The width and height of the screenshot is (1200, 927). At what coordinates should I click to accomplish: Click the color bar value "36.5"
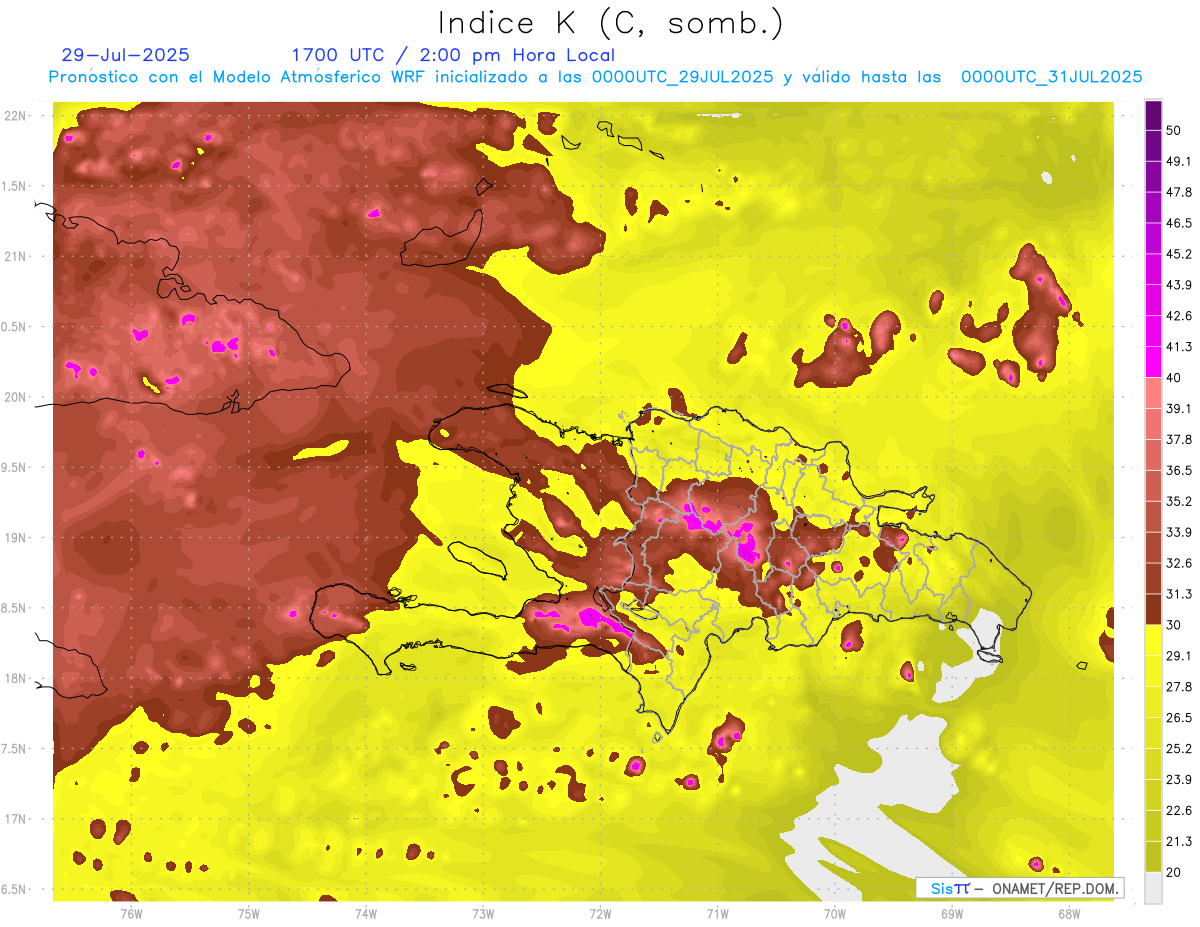pyautogui.click(x=1179, y=470)
